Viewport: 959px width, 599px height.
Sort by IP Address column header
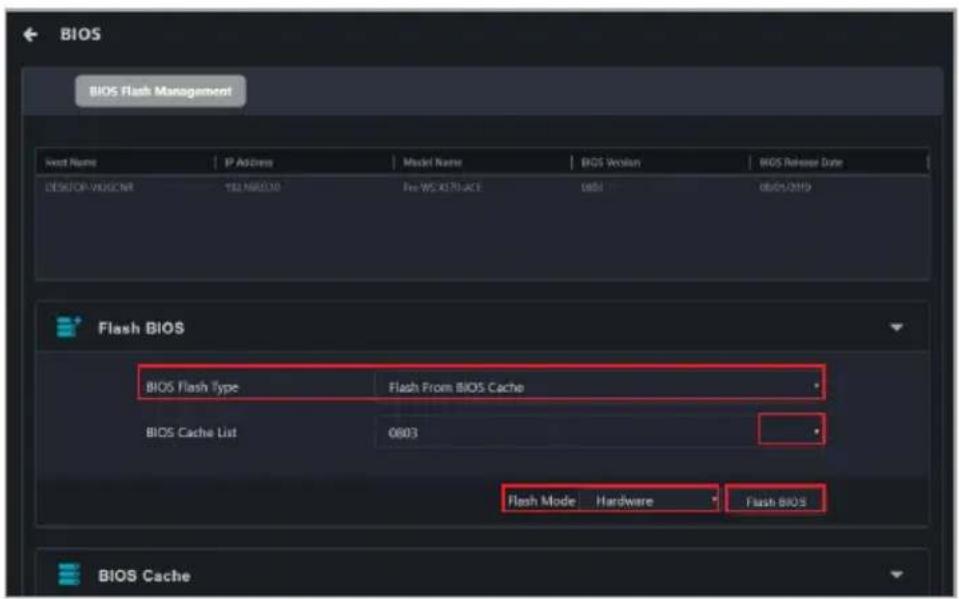coord(248,163)
